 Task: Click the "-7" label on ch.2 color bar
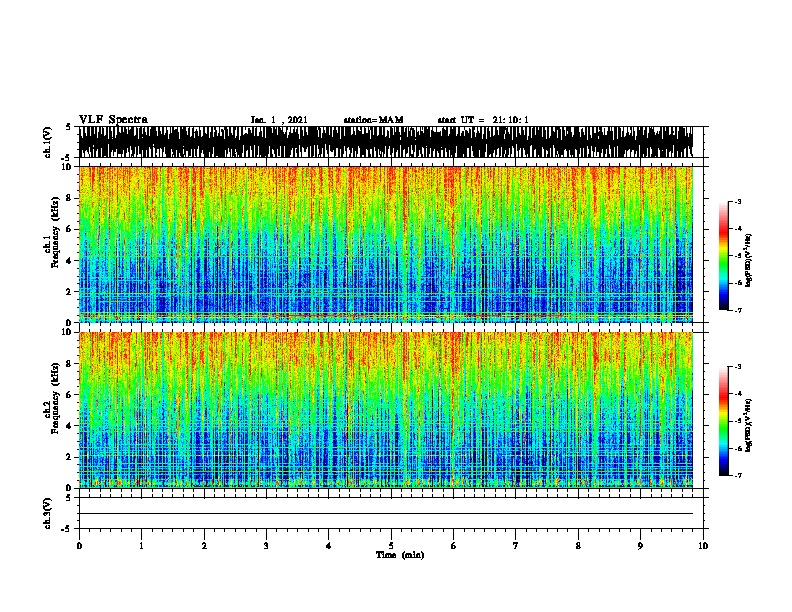coord(737,475)
